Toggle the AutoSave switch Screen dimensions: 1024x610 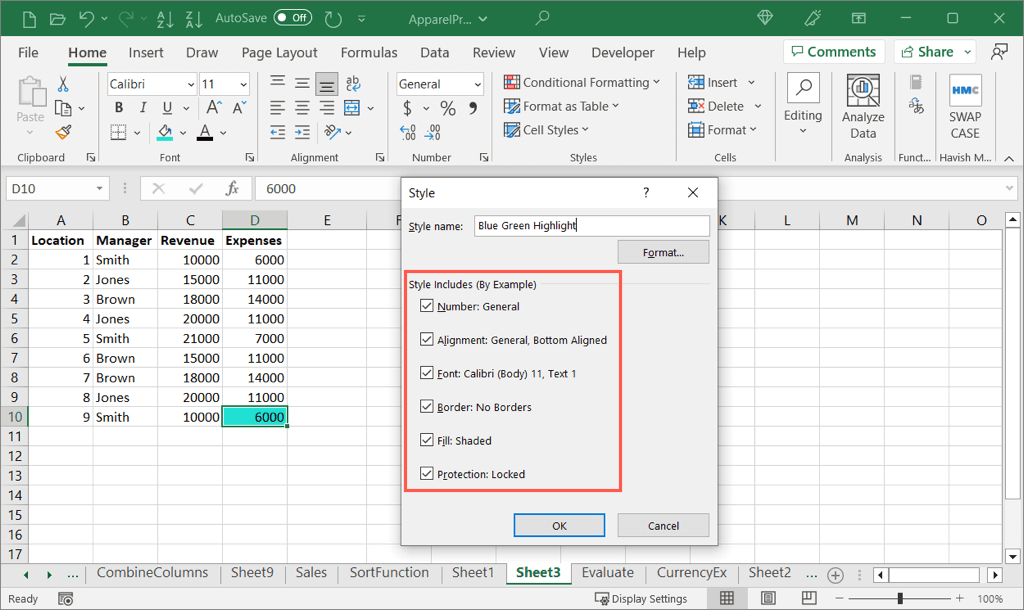pyautogui.click(x=292, y=18)
